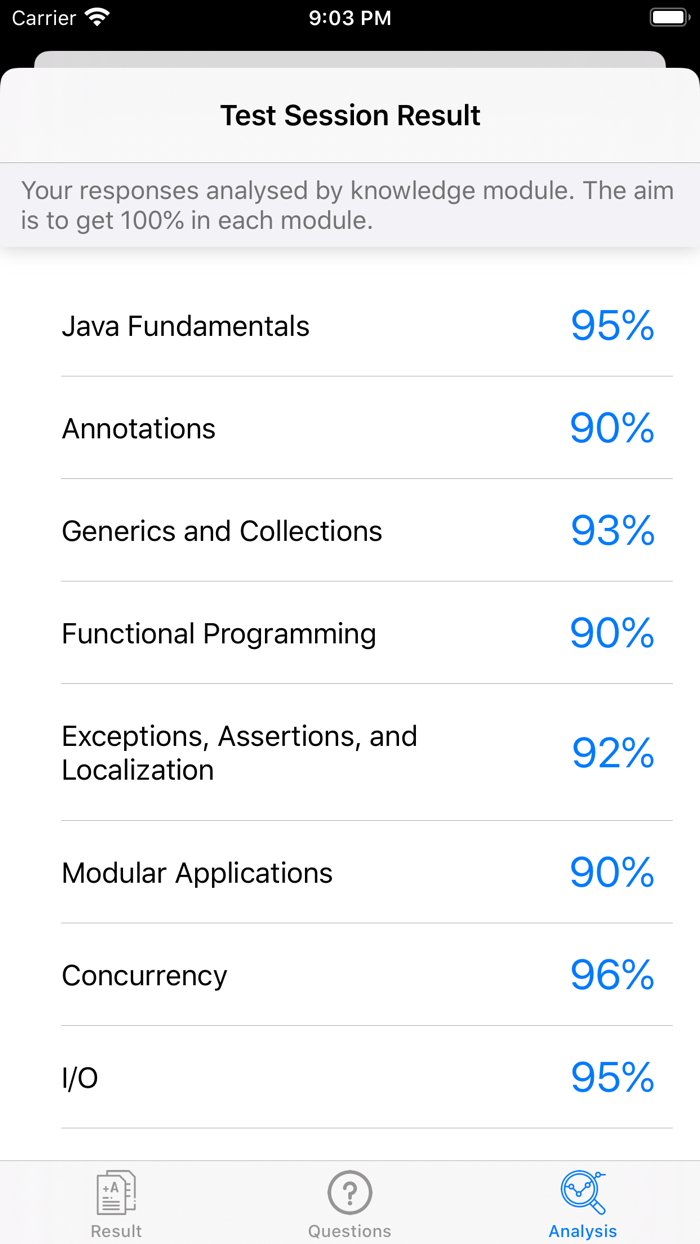Viewport: 700px width, 1244px height.
Task: Tap the 96% score next to Concurrency
Action: (x=612, y=975)
